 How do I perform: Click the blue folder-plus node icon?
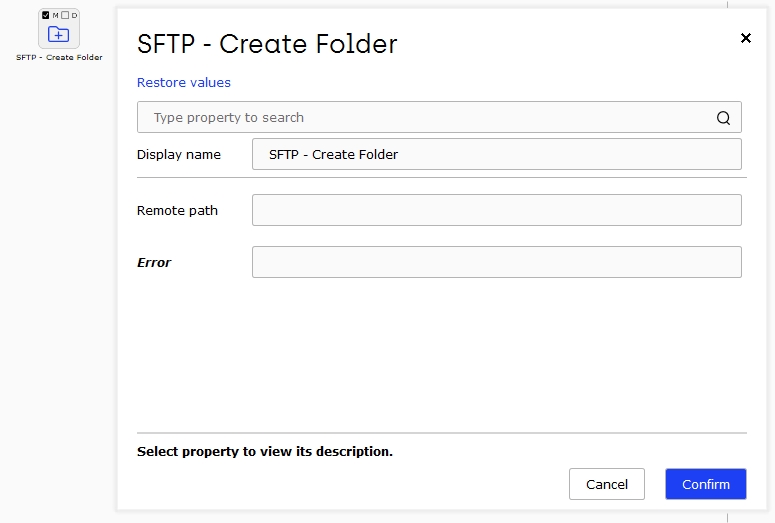click(x=58, y=34)
